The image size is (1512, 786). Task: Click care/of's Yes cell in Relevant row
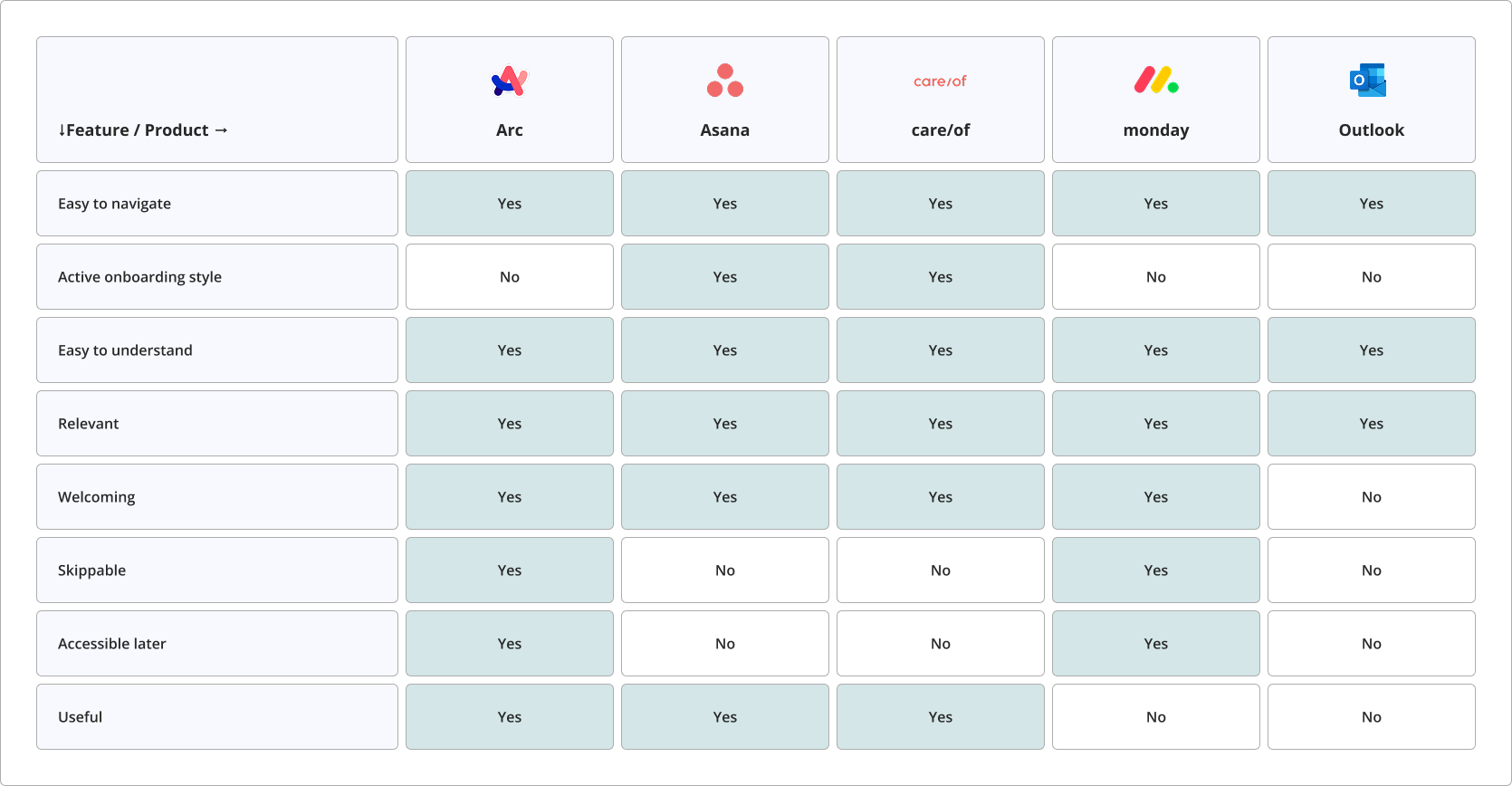tap(941, 424)
